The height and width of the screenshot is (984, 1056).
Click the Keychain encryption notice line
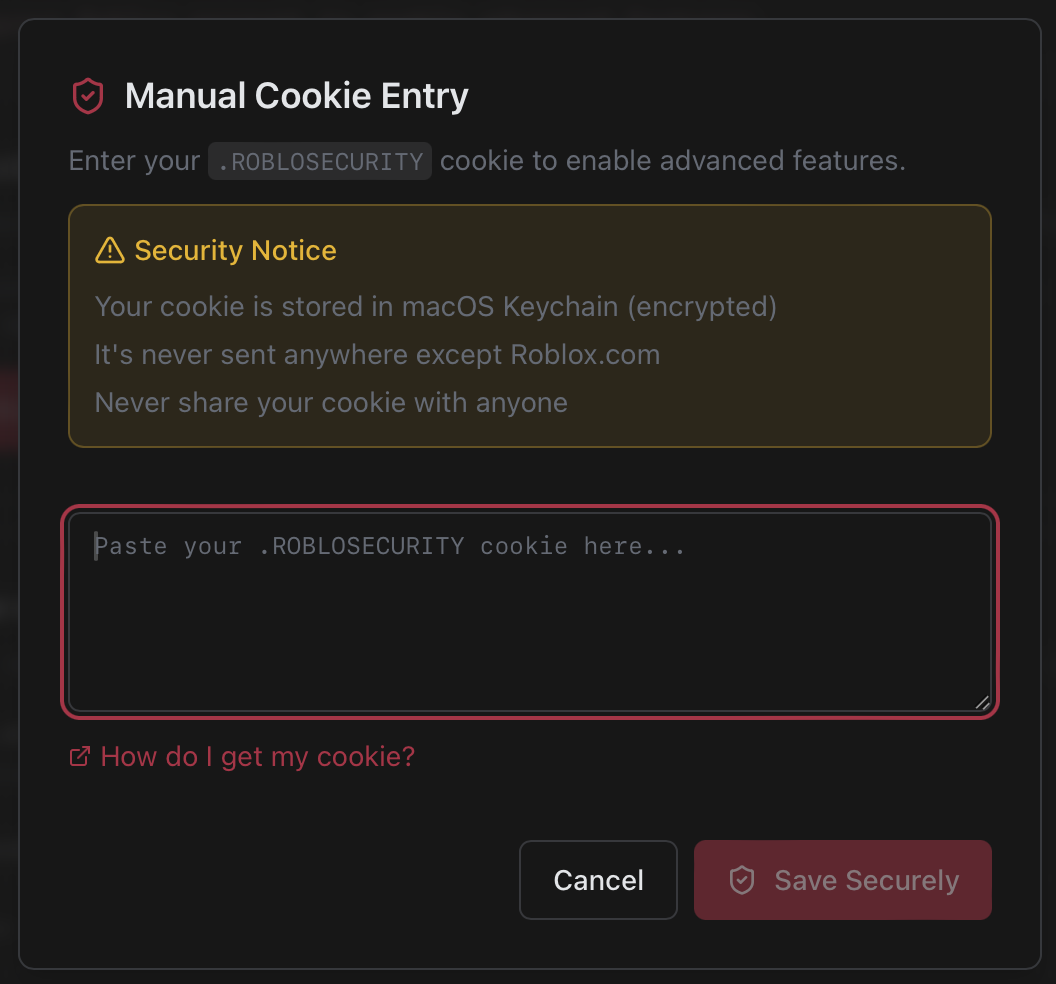[x=435, y=306]
